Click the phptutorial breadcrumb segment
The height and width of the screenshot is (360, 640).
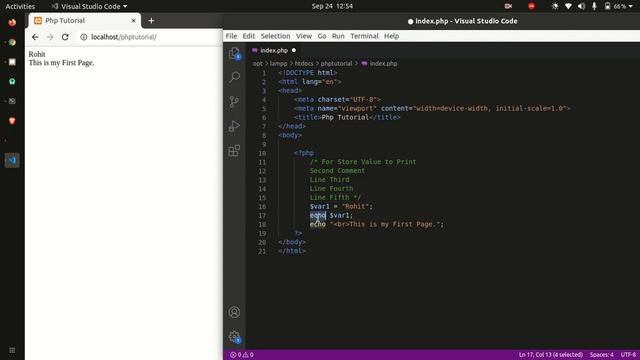coord(336,64)
